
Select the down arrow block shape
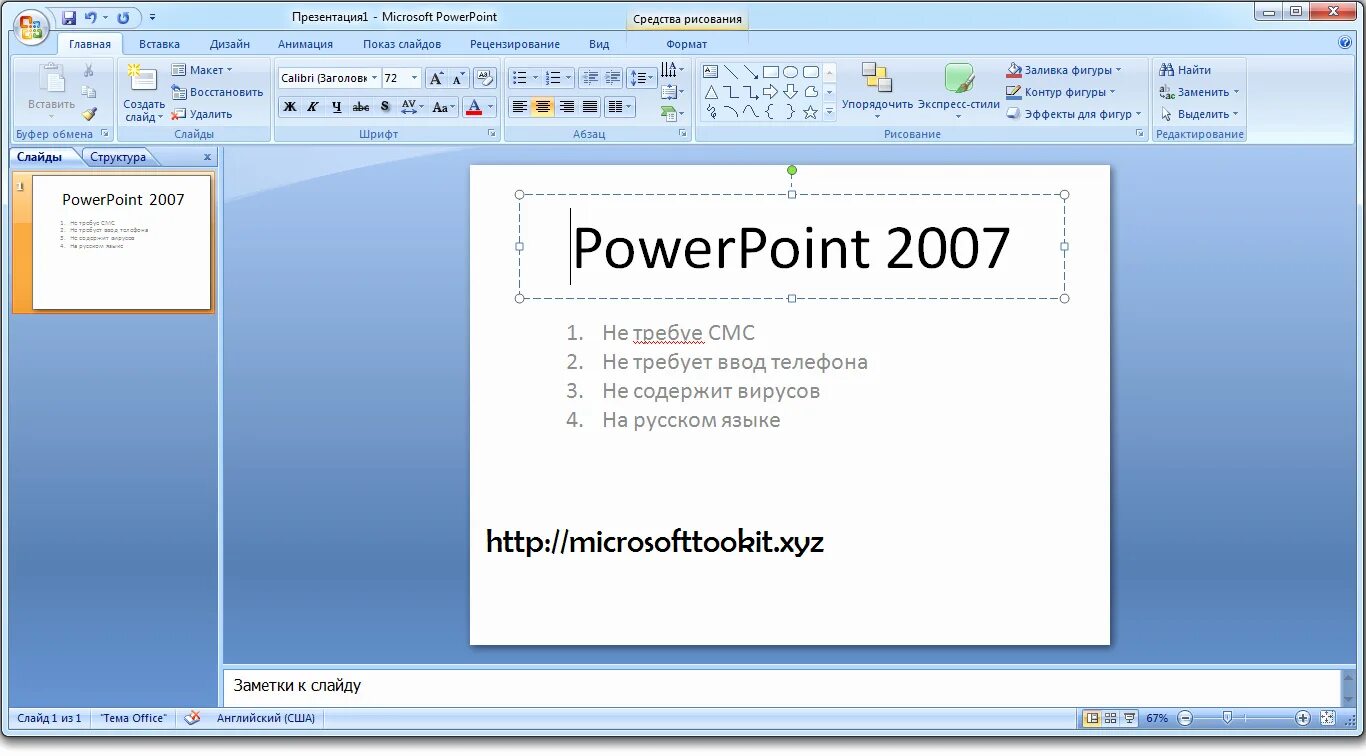point(790,92)
